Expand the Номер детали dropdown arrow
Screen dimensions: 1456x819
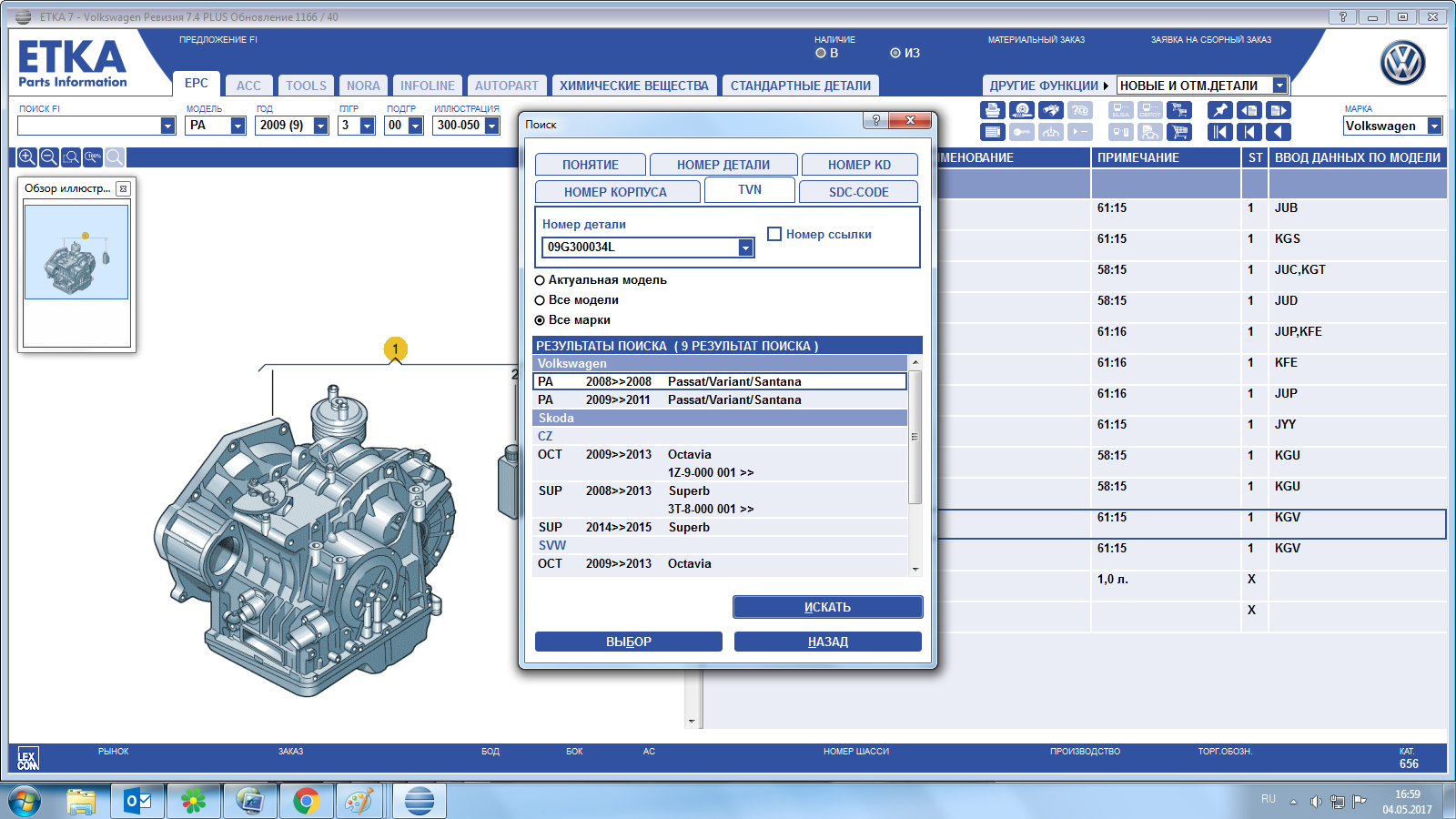pos(745,247)
